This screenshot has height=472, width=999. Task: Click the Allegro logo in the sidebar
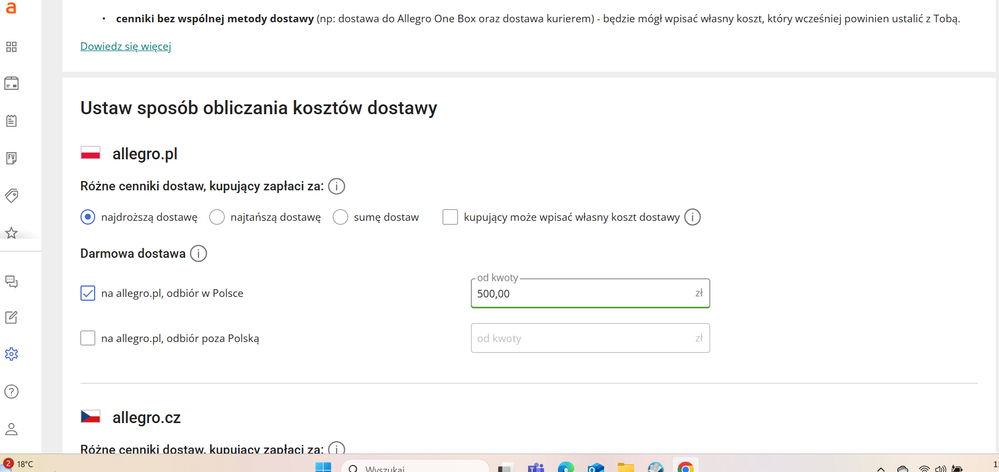pyautogui.click(x=11, y=9)
